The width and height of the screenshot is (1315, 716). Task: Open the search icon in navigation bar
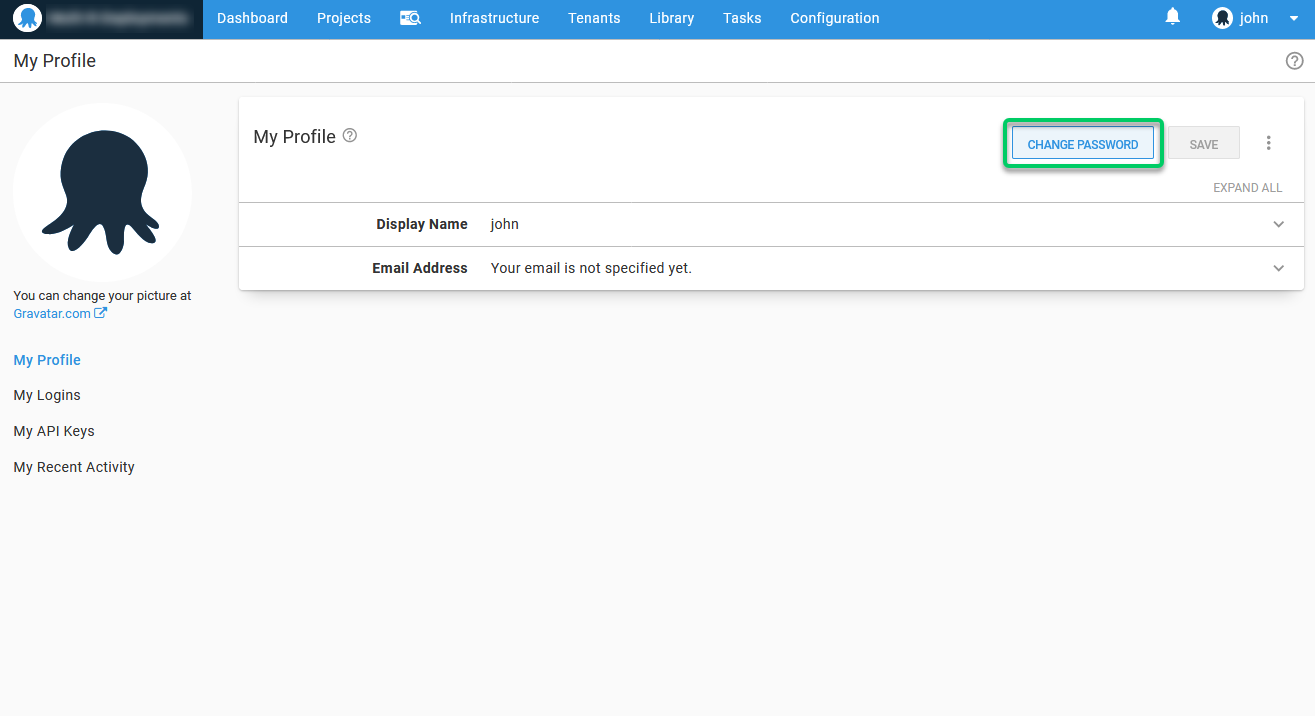coord(410,18)
